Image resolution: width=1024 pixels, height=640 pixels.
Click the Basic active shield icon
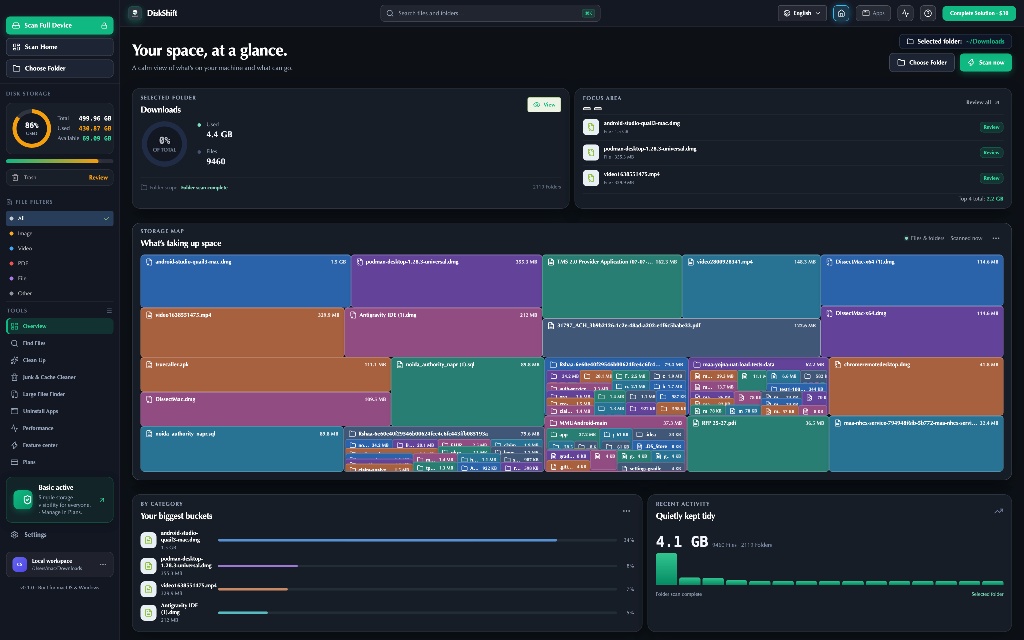point(24,500)
